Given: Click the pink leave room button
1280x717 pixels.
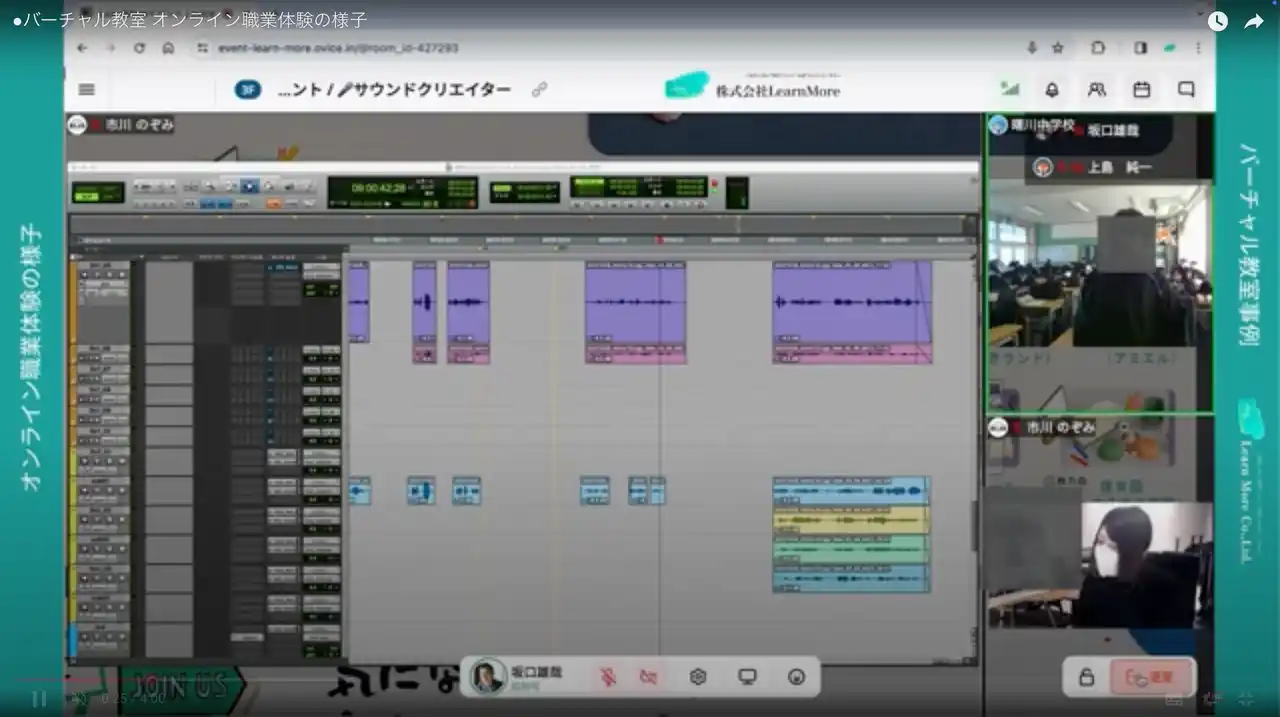Looking at the screenshot, I should point(1150,677).
